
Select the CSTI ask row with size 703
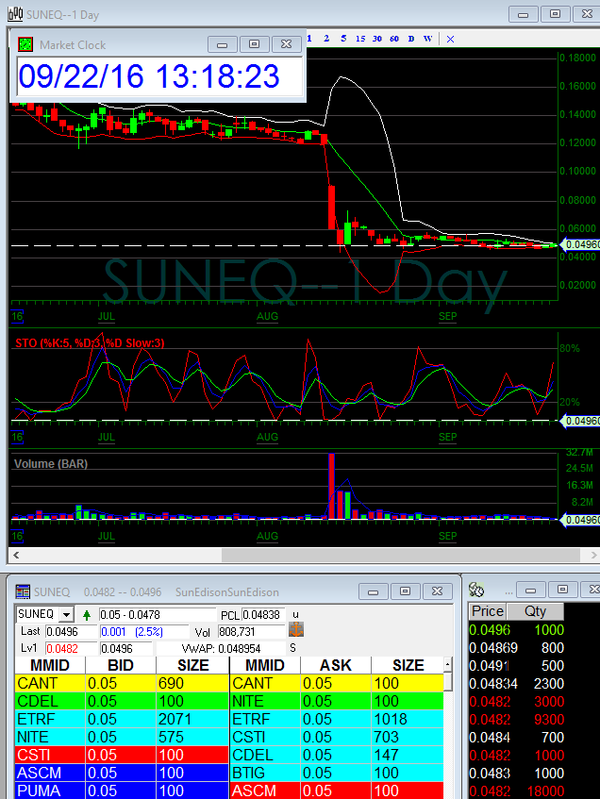(337, 737)
